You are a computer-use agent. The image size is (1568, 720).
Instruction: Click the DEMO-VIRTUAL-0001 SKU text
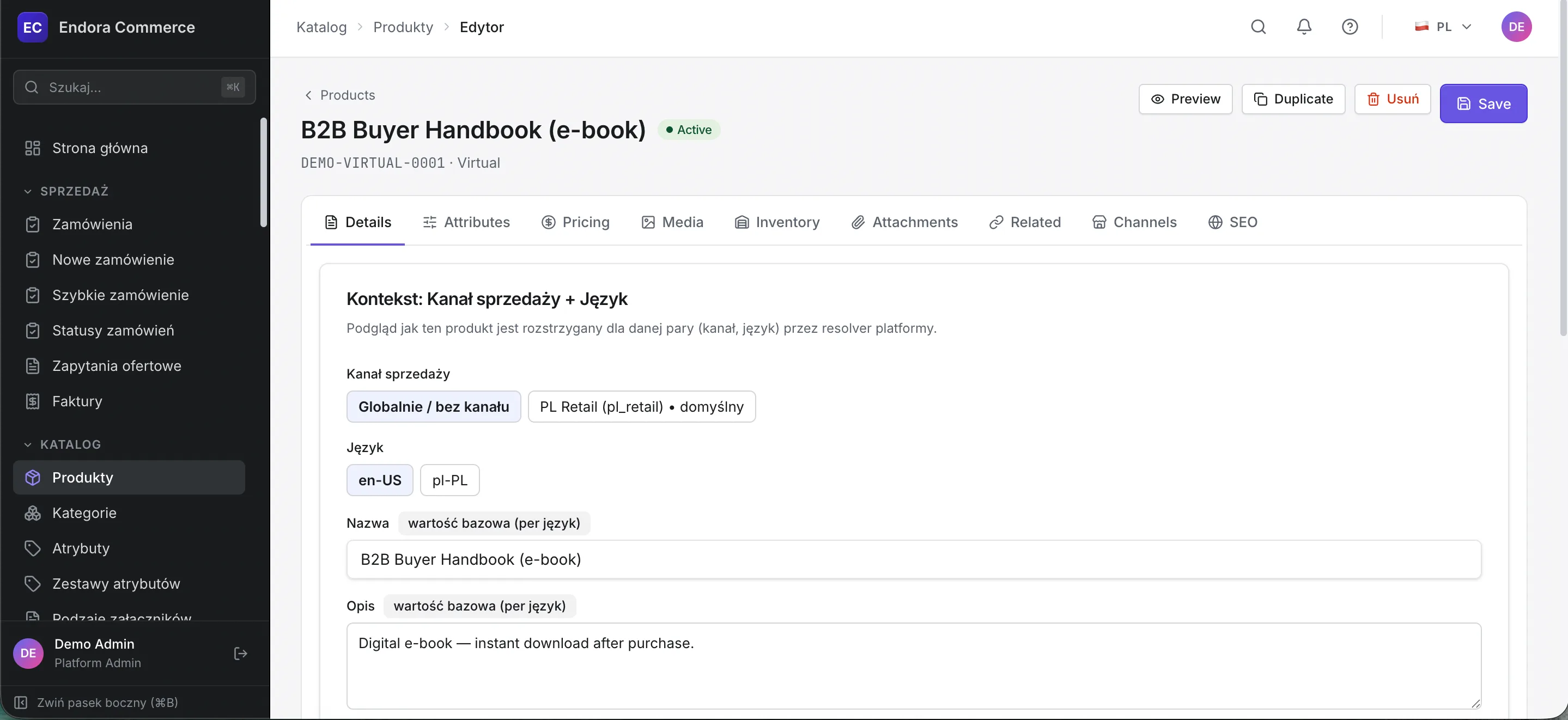(373, 163)
